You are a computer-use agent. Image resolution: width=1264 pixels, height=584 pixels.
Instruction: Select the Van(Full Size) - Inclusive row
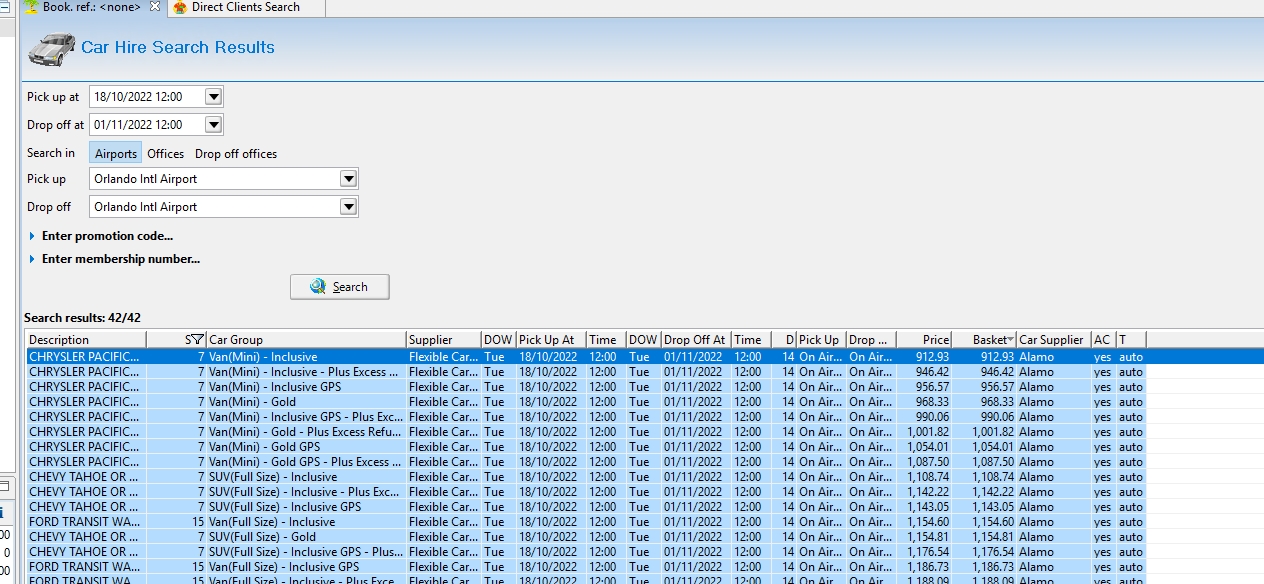pos(645,522)
